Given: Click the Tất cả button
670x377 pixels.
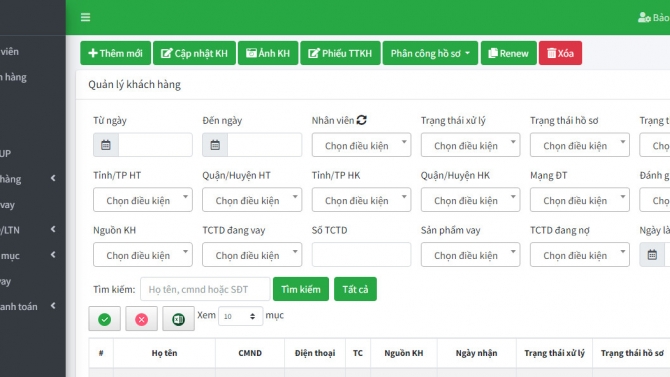Looking at the screenshot, I should pos(355,289).
